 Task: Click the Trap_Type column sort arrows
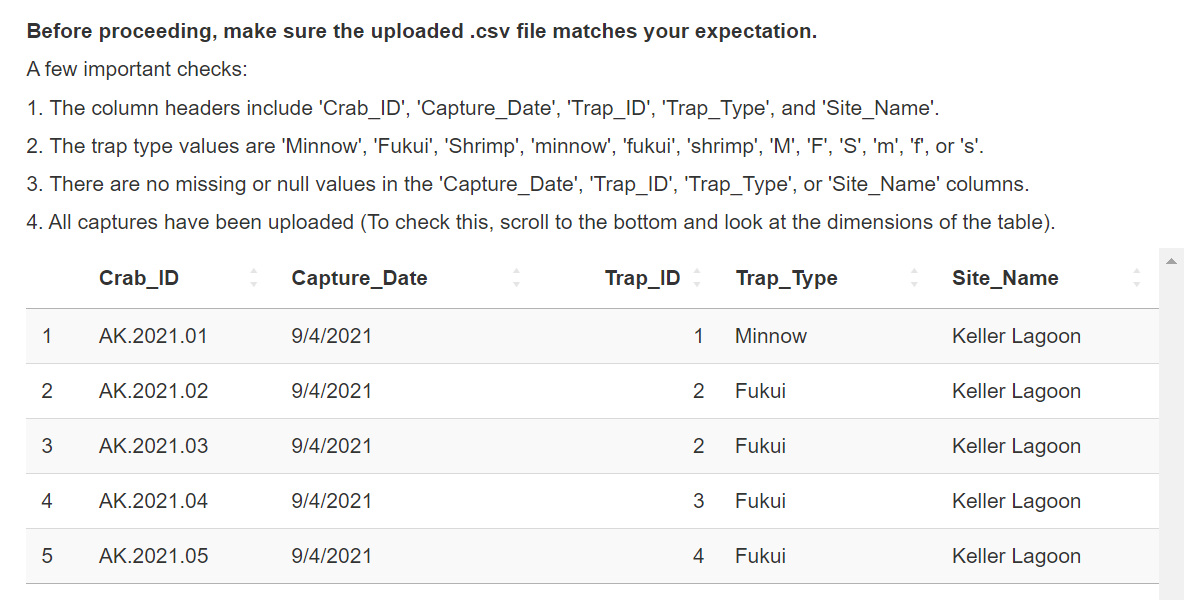click(x=914, y=278)
